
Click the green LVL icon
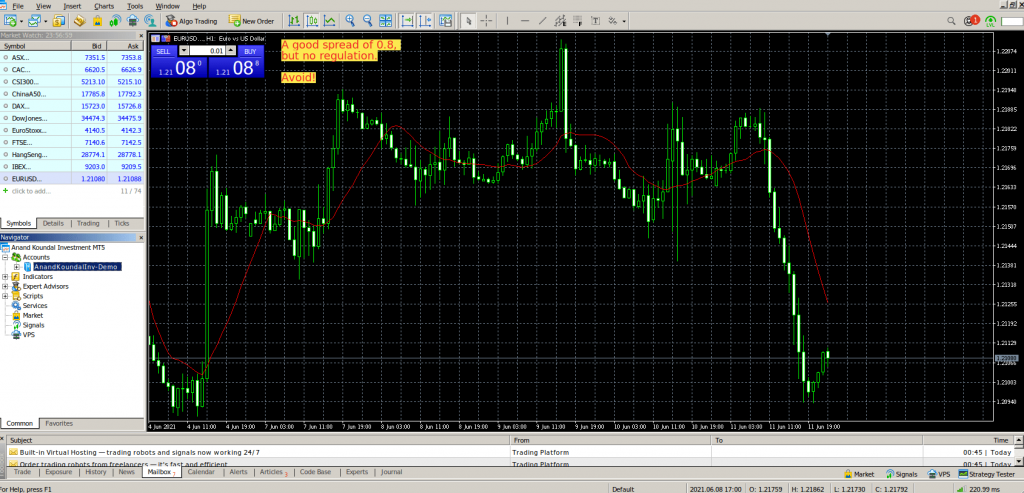pyautogui.click(x=990, y=22)
